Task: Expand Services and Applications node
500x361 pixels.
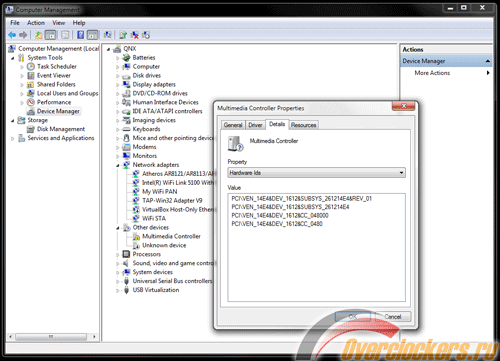Action: pos(13,138)
